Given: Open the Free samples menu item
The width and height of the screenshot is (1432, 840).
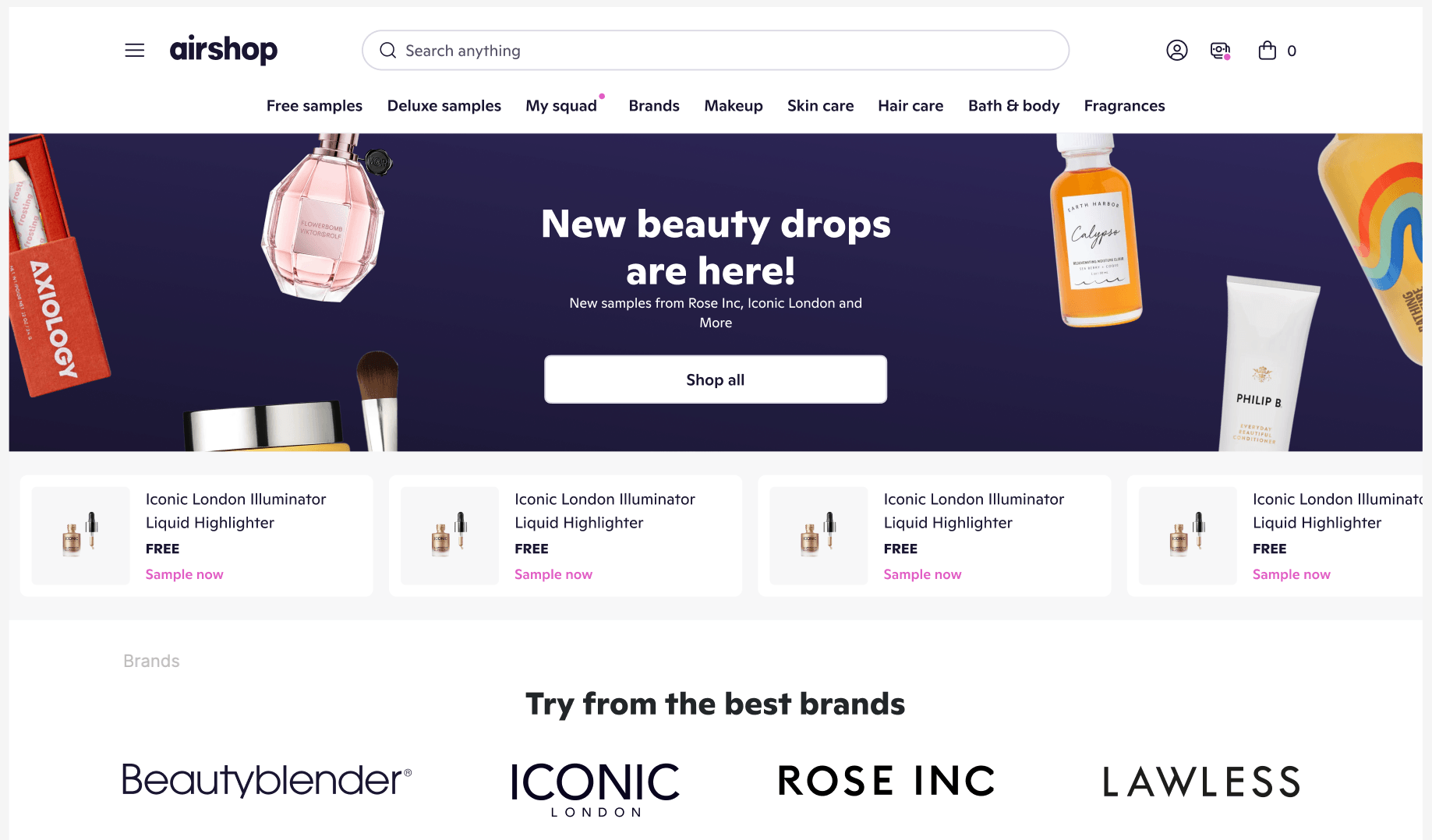Looking at the screenshot, I should click(x=314, y=106).
